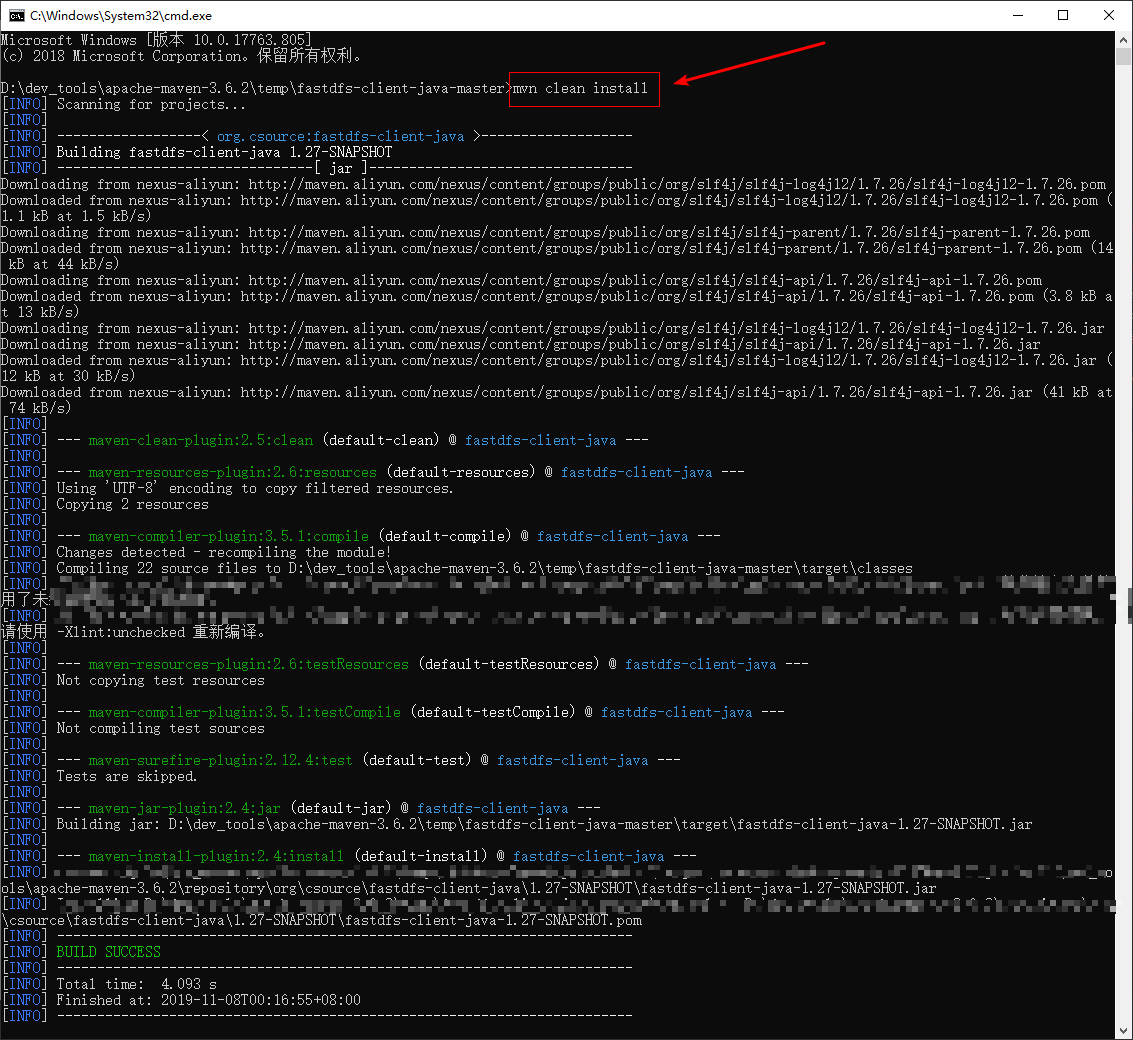Click the scrollbar up arrow
Image resolution: width=1133 pixels, height=1040 pixels.
(x=1124, y=38)
